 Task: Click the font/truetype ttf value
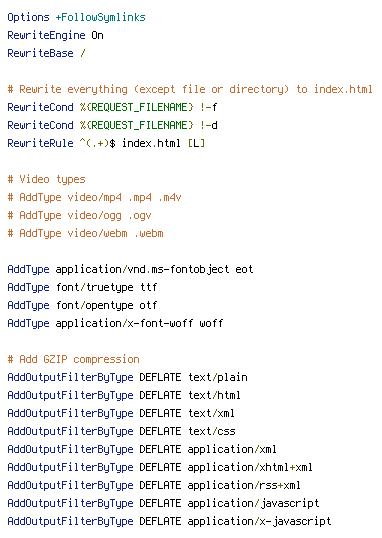coord(106,288)
